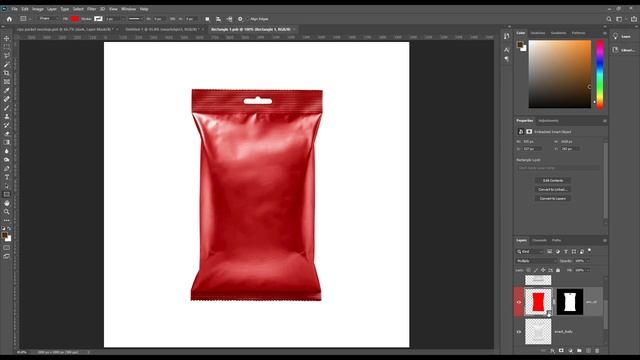
Task: Open the Window menu
Action: click(128, 9)
